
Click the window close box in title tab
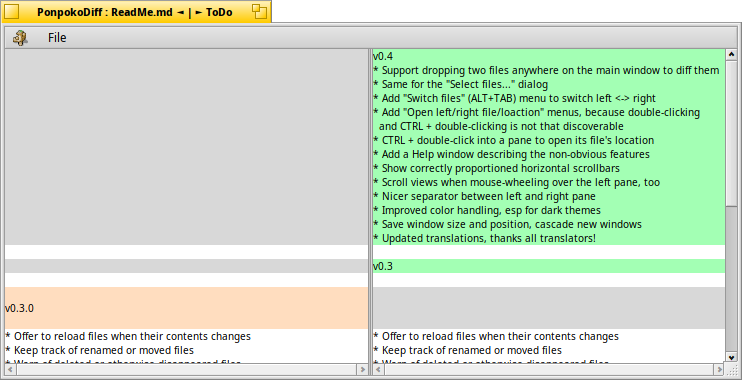pyautogui.click(x=11, y=11)
